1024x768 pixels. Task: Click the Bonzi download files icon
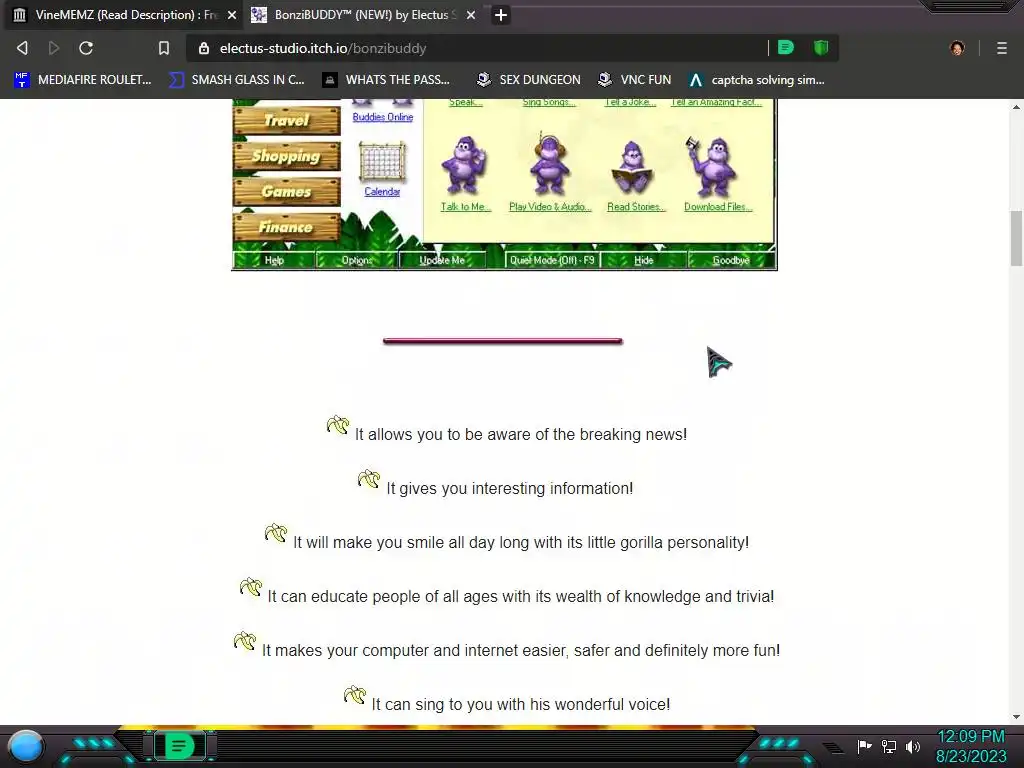tap(712, 166)
